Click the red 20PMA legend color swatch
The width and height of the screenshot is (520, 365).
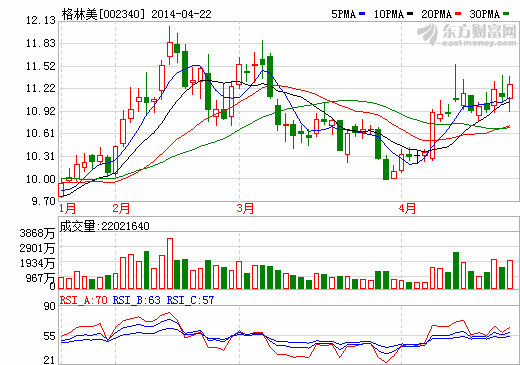point(458,14)
